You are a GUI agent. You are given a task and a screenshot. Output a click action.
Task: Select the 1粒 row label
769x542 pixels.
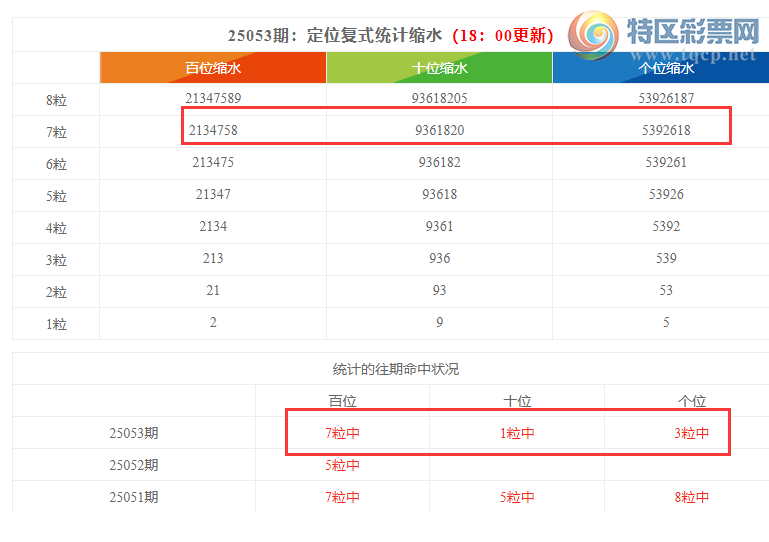pyautogui.click(x=56, y=324)
